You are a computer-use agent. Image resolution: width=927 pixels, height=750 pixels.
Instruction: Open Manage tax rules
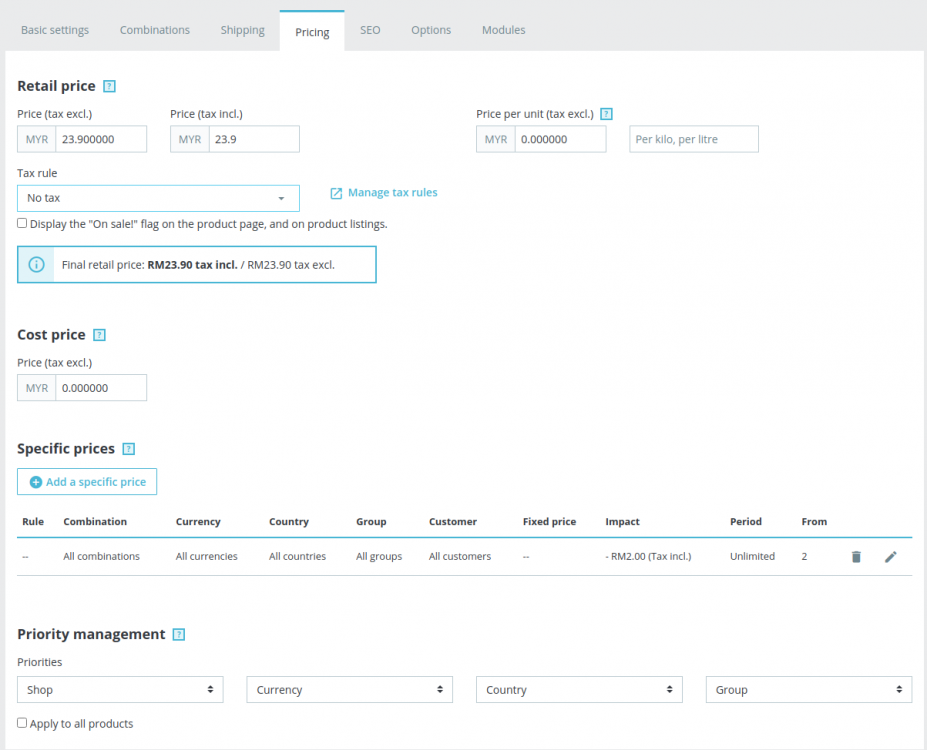click(383, 192)
